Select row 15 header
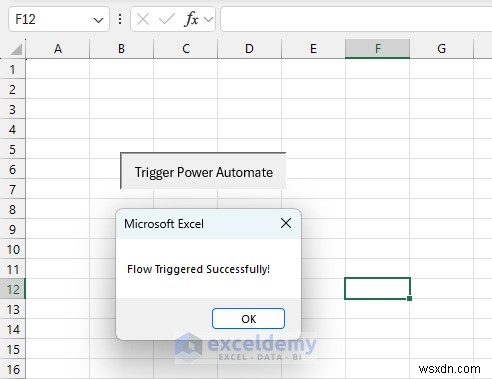 click(x=13, y=349)
